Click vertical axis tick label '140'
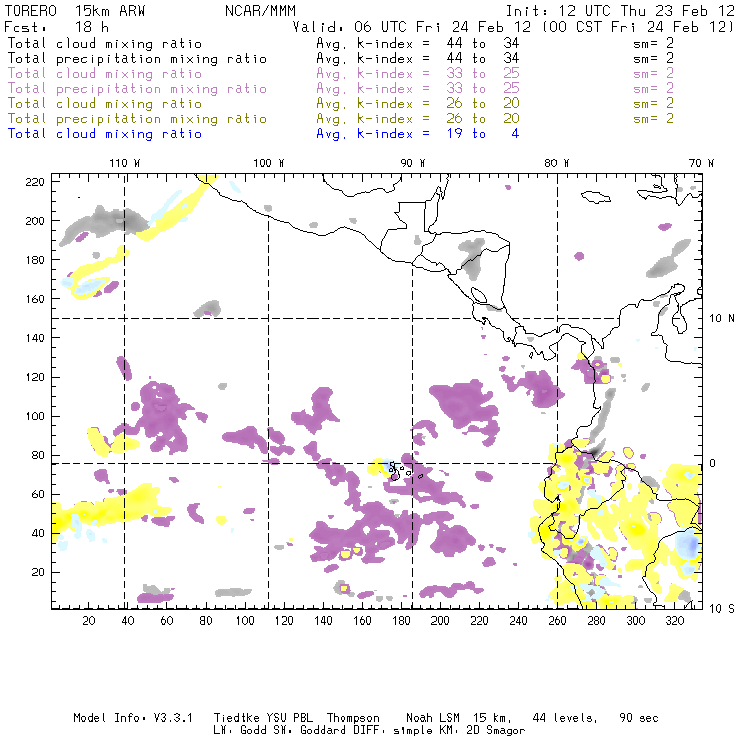The image size is (740, 740). [x=35, y=338]
